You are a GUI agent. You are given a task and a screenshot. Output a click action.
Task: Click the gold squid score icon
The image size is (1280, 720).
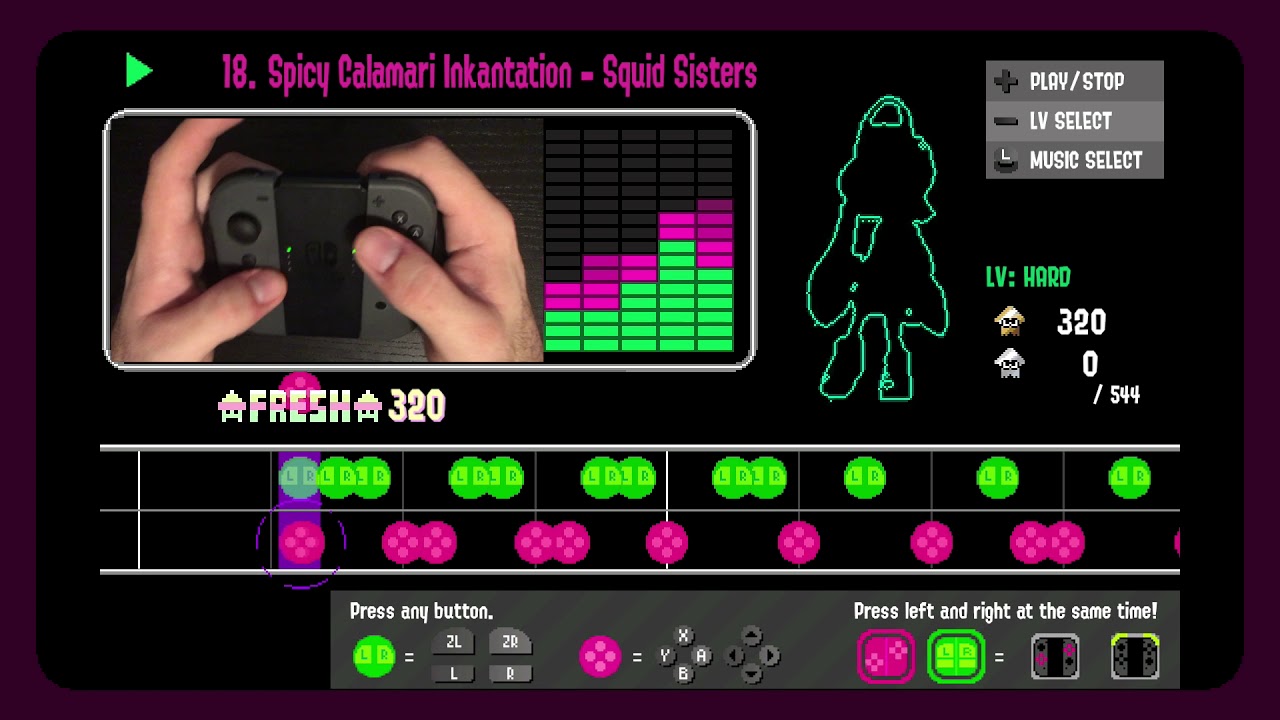[x=1011, y=322]
